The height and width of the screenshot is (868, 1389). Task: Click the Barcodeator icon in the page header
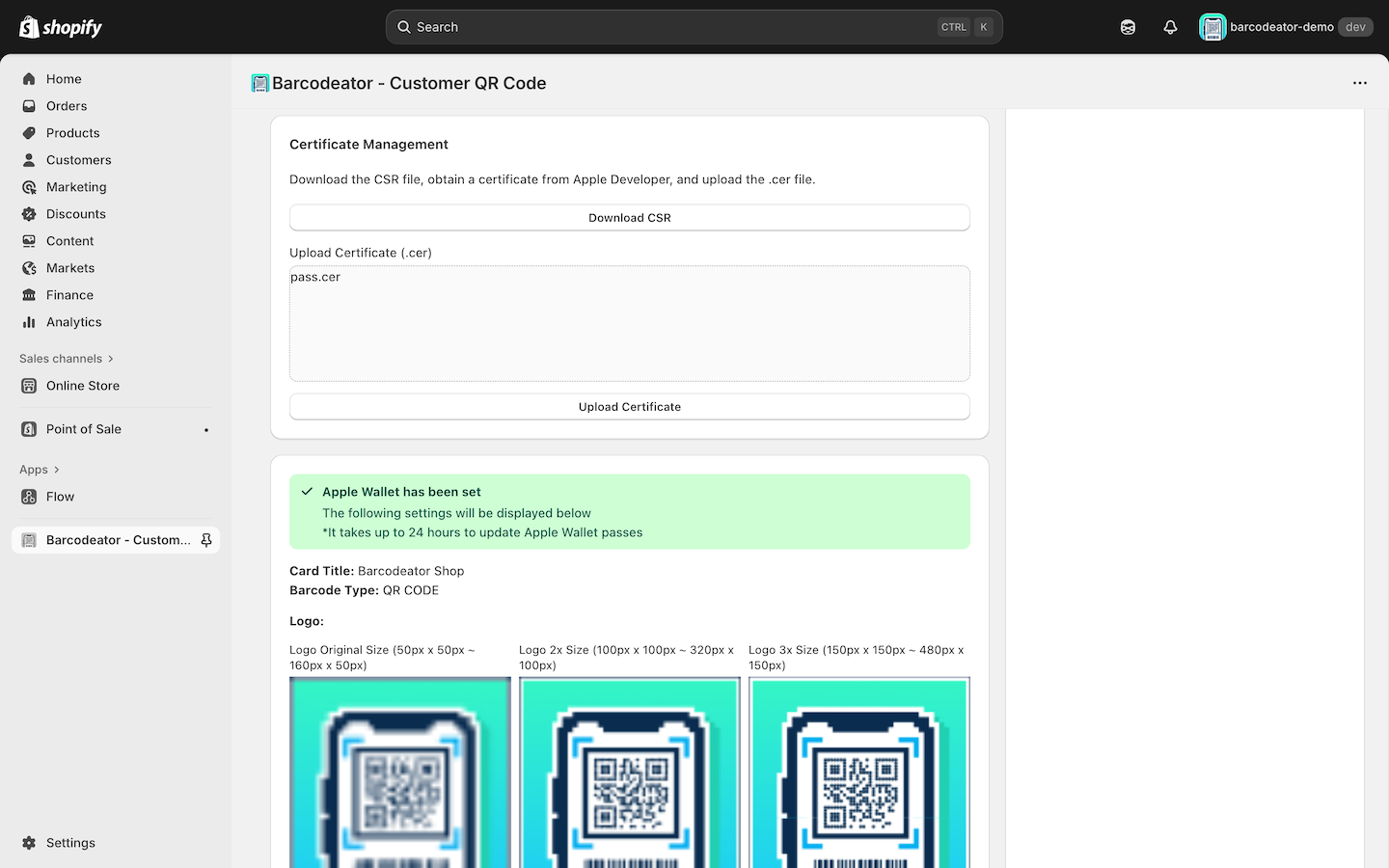(259, 83)
